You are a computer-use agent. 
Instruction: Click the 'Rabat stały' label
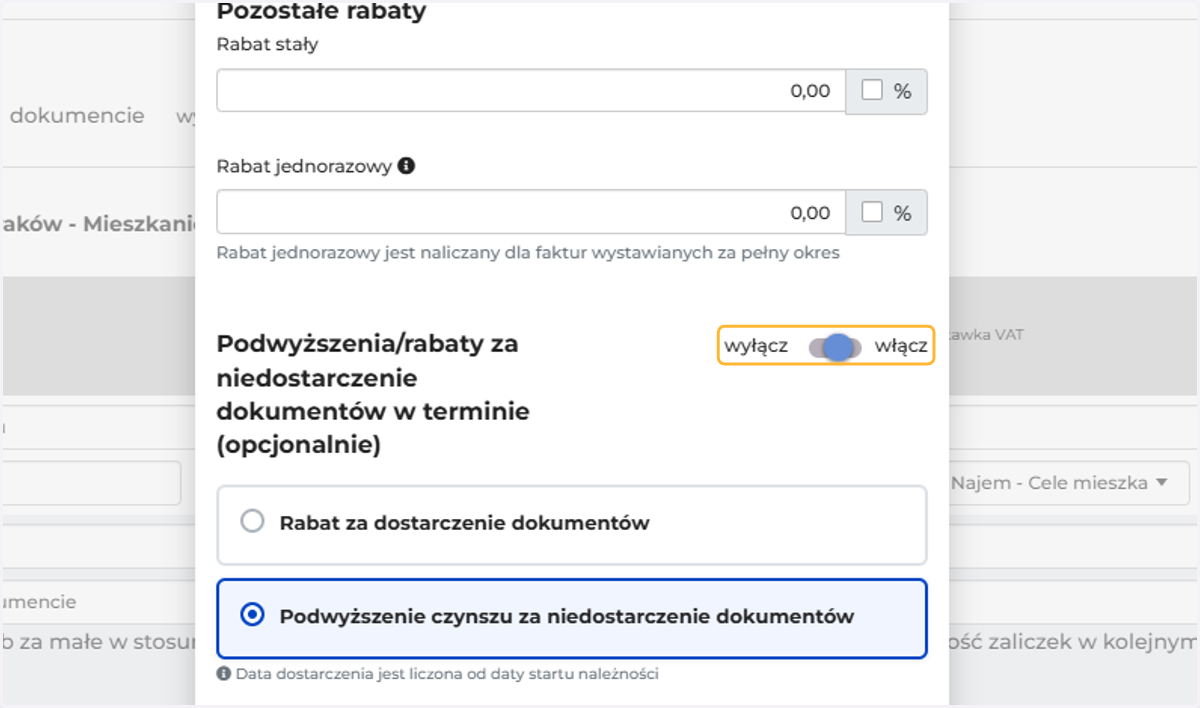tap(267, 45)
